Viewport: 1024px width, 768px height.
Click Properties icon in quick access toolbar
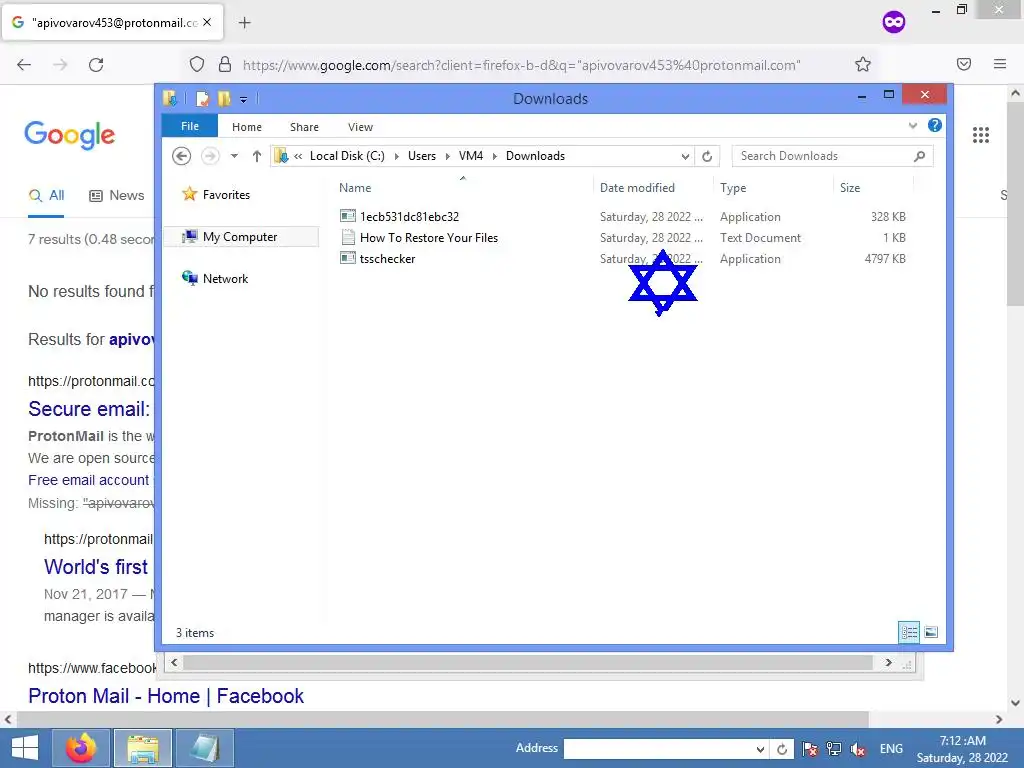click(x=202, y=99)
